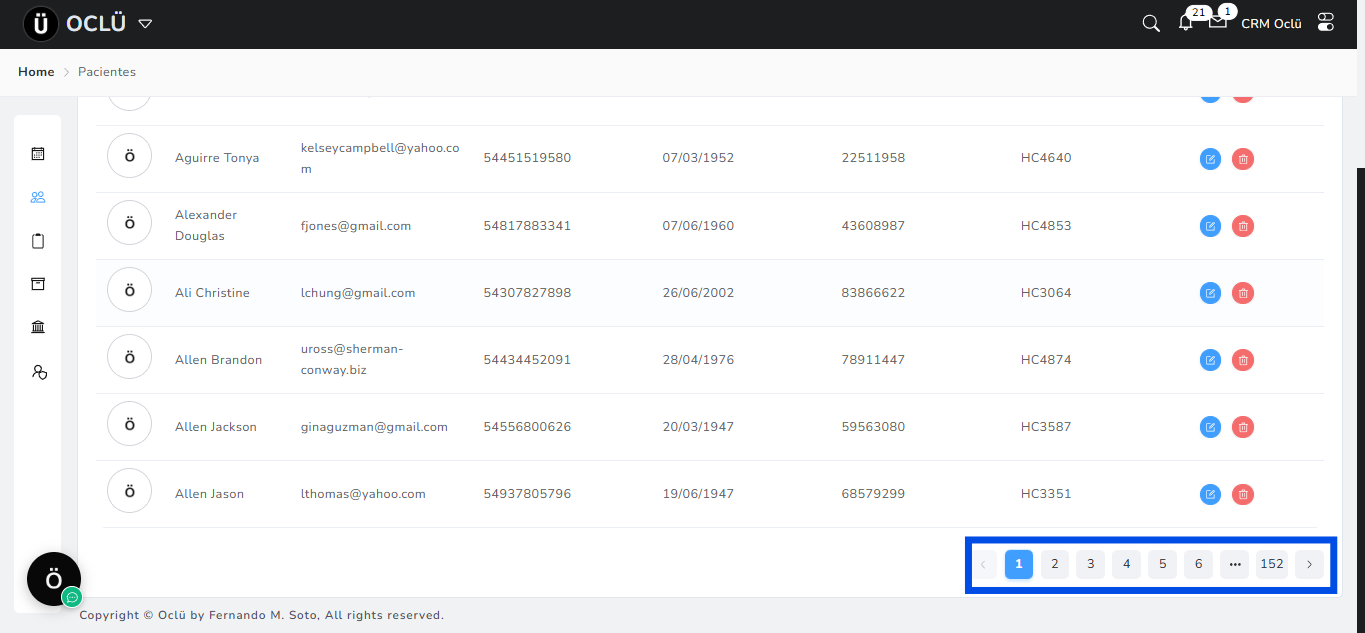Click birth date 26/06/2002

698,293
